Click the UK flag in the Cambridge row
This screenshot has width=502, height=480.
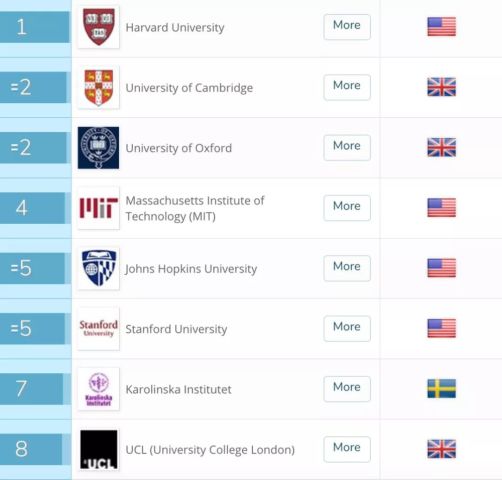441,87
